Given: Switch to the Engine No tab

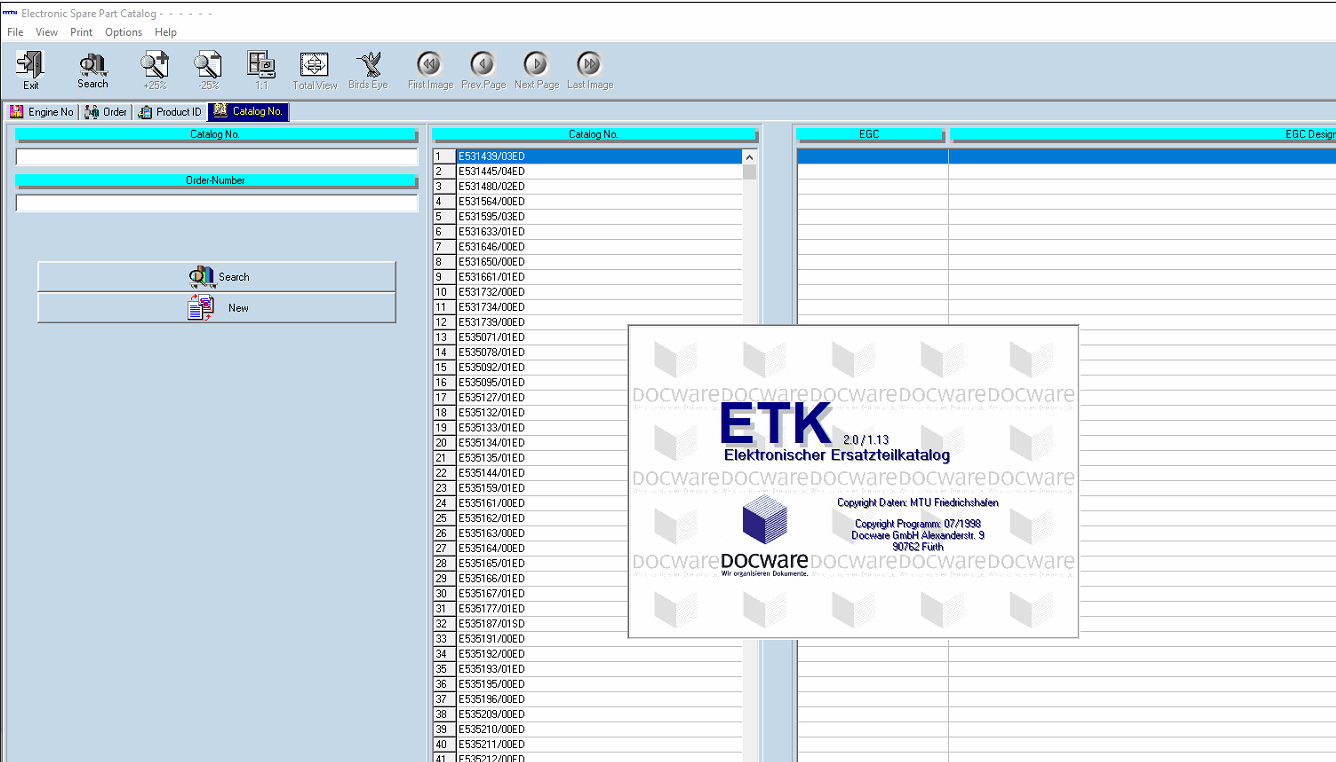Looking at the screenshot, I should point(42,112).
